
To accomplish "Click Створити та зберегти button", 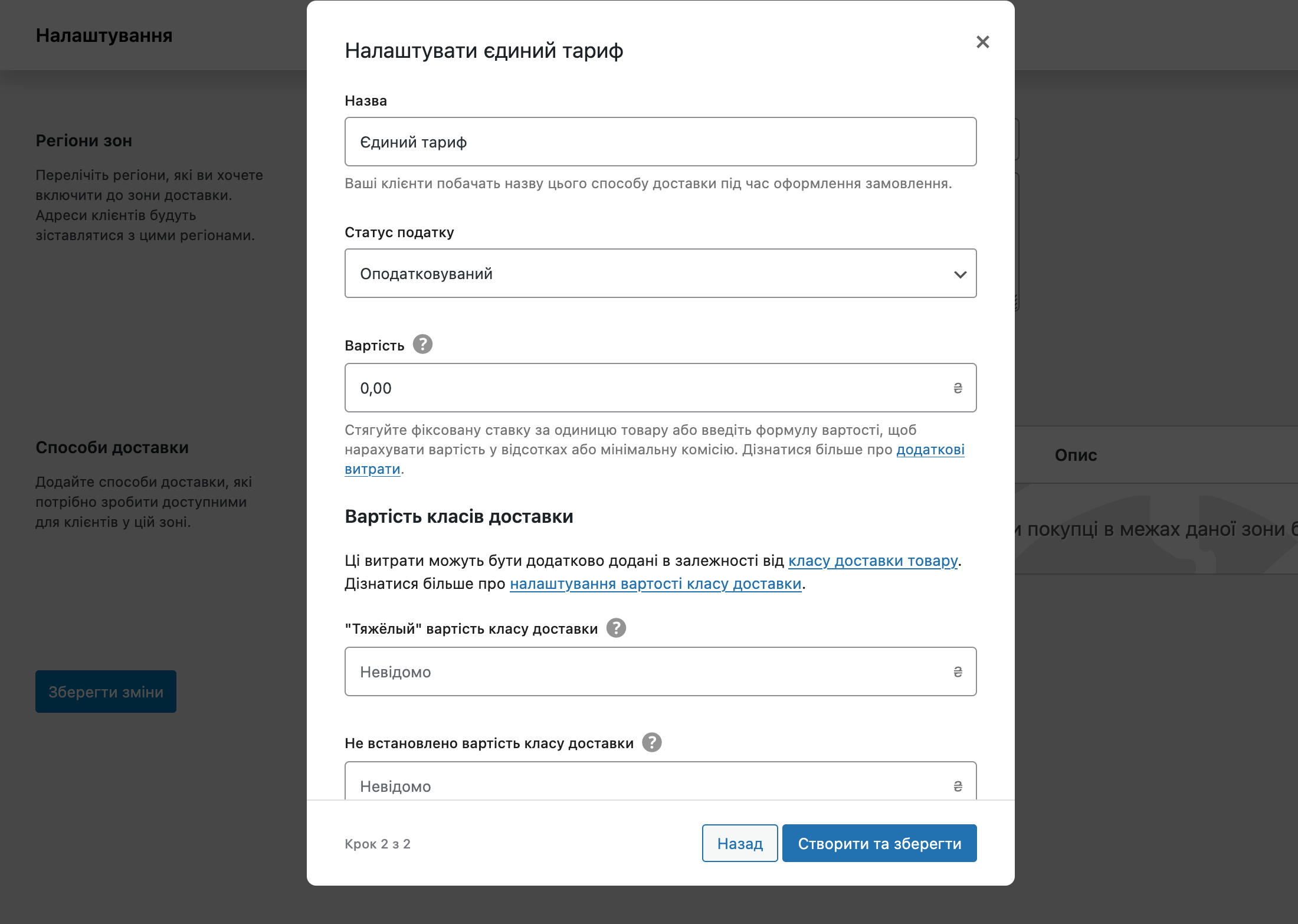I will (879, 843).
